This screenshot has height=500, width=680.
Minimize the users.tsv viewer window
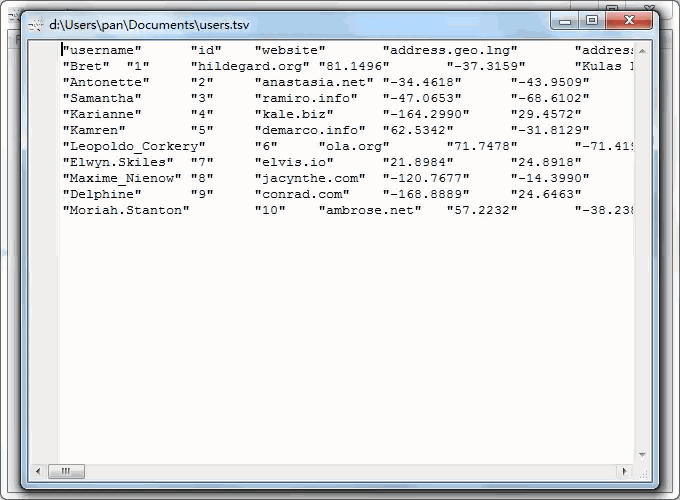click(568, 19)
